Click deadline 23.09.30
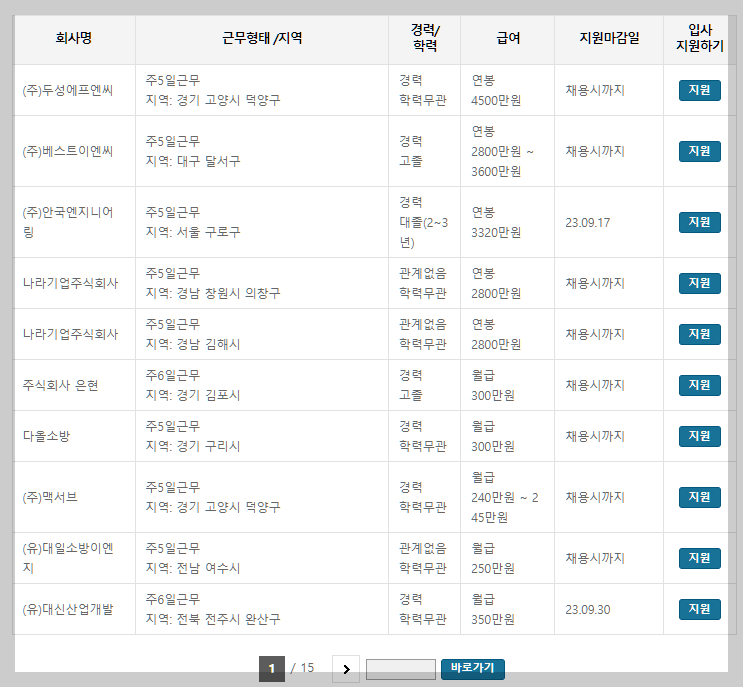743x687 pixels. (588, 610)
